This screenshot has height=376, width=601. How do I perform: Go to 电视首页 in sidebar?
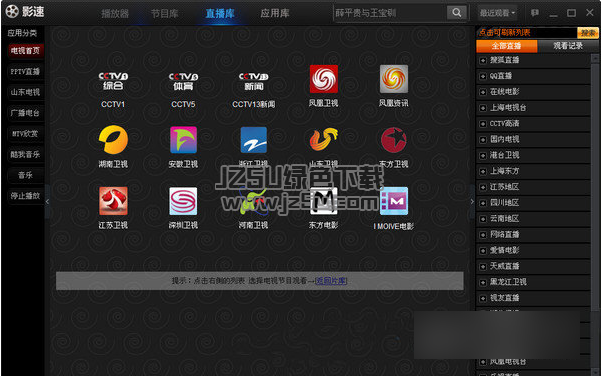click(25, 51)
